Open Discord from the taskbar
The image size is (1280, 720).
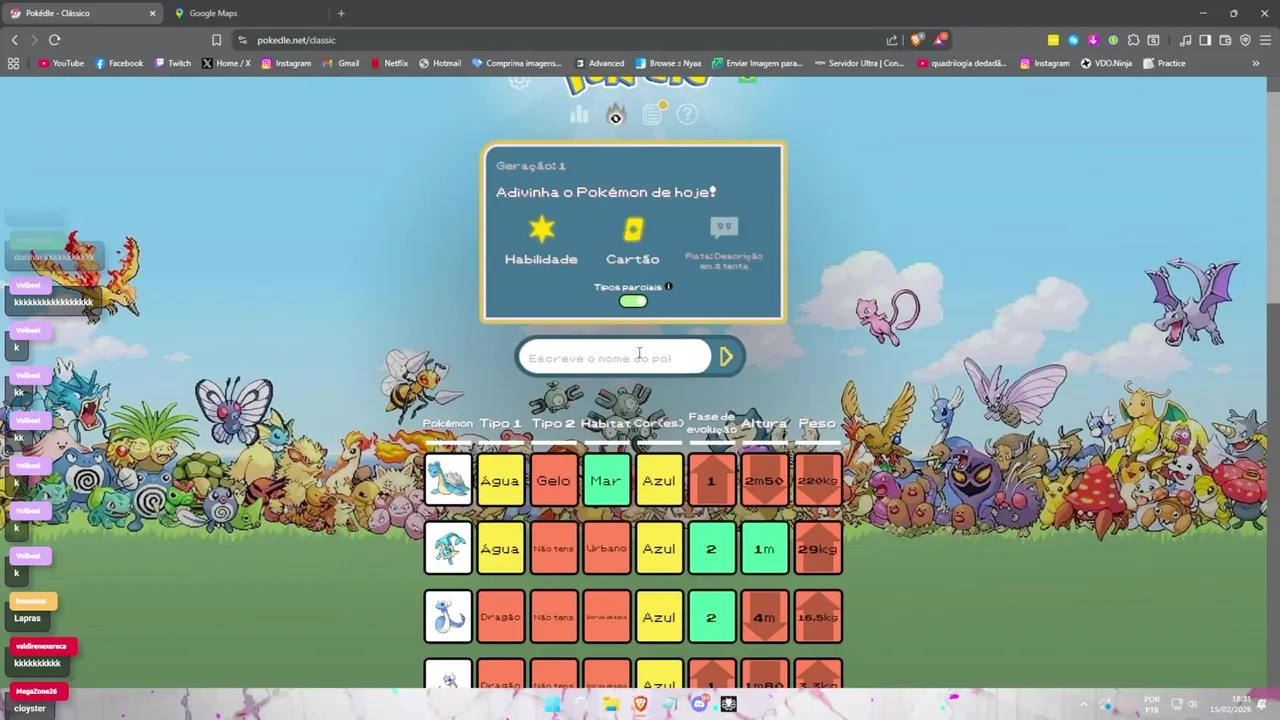(x=699, y=704)
